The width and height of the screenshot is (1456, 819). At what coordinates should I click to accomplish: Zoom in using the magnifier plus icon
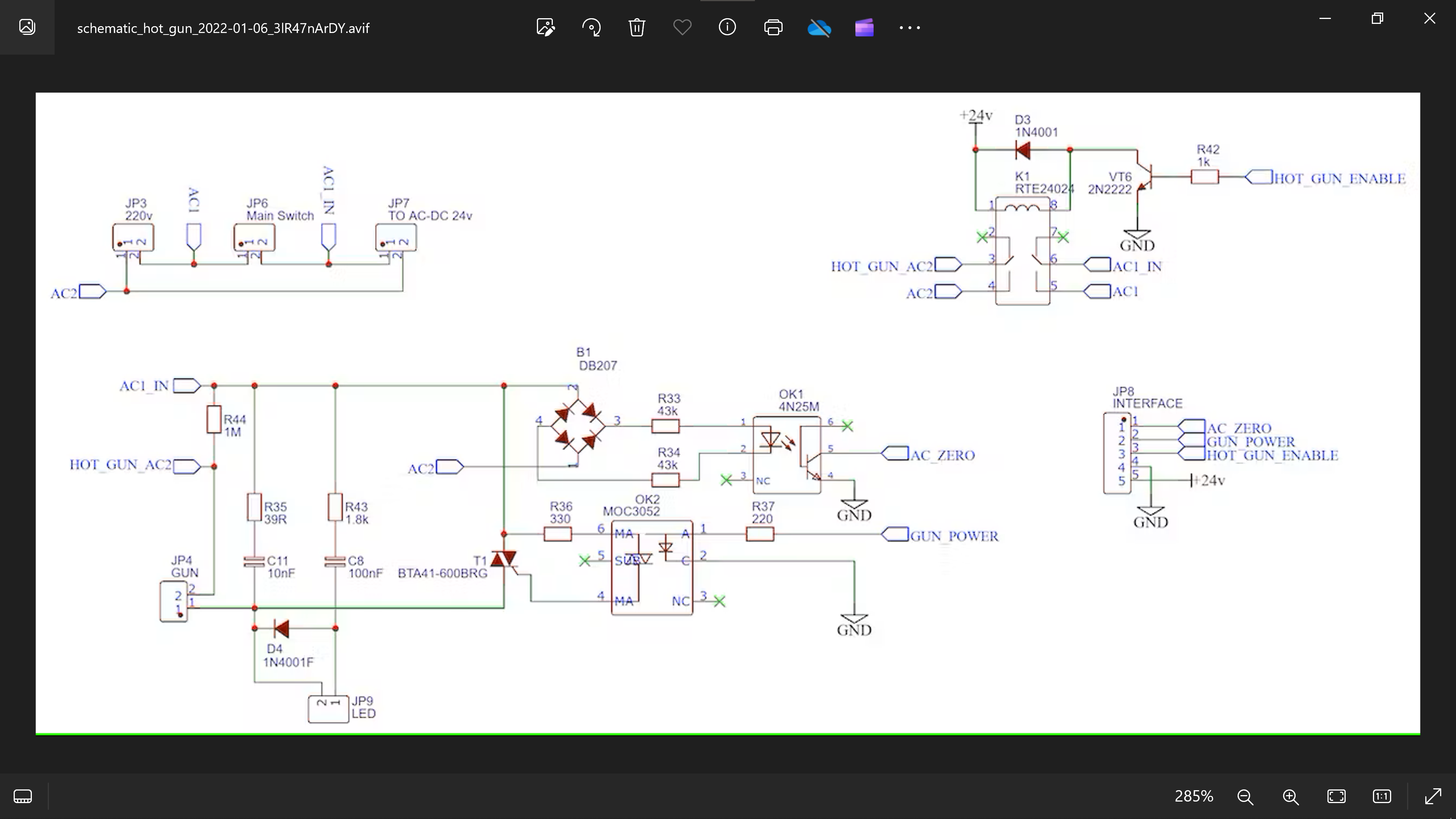tap(1290, 796)
